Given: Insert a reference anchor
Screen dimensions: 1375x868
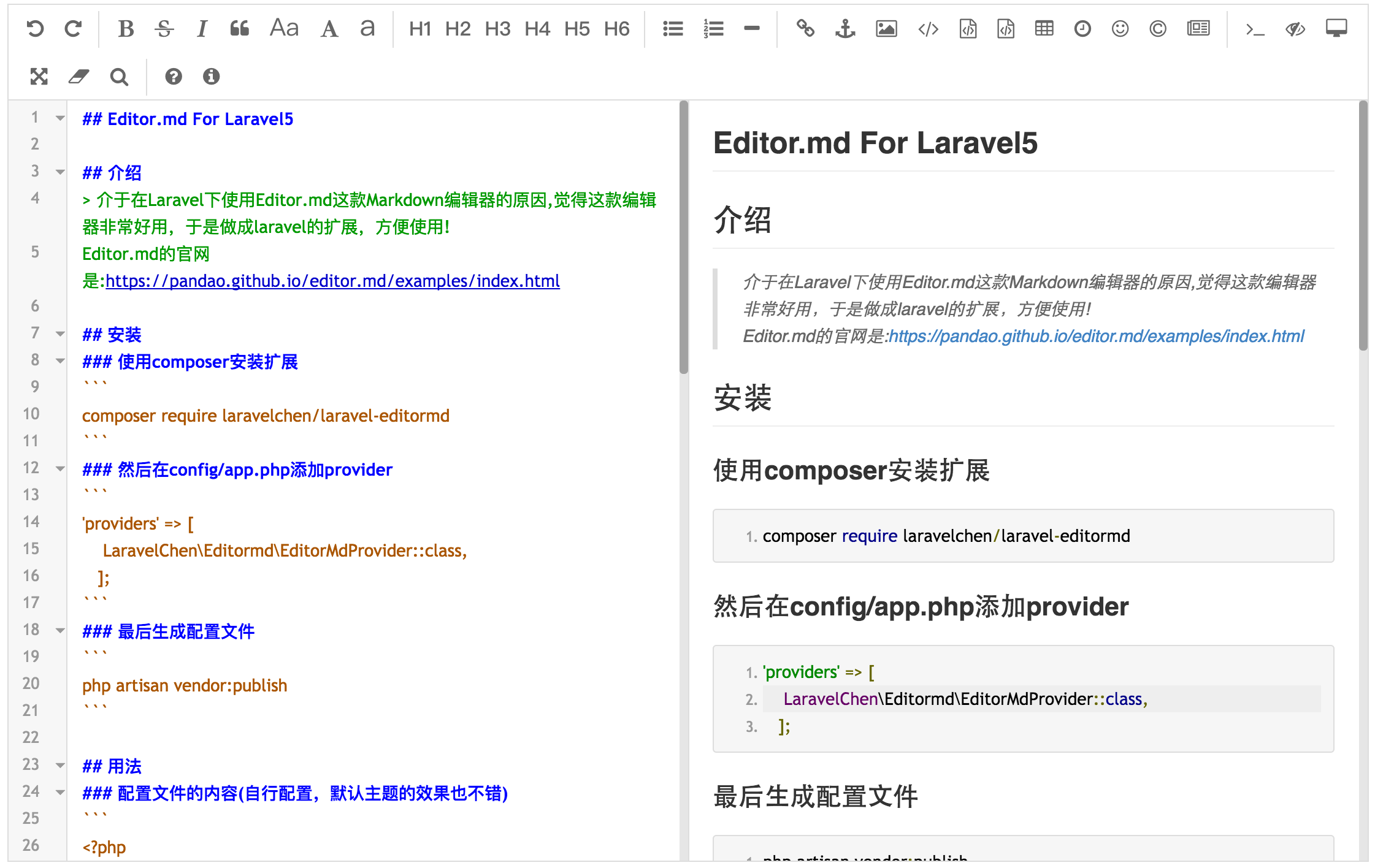Looking at the screenshot, I should [x=845, y=29].
